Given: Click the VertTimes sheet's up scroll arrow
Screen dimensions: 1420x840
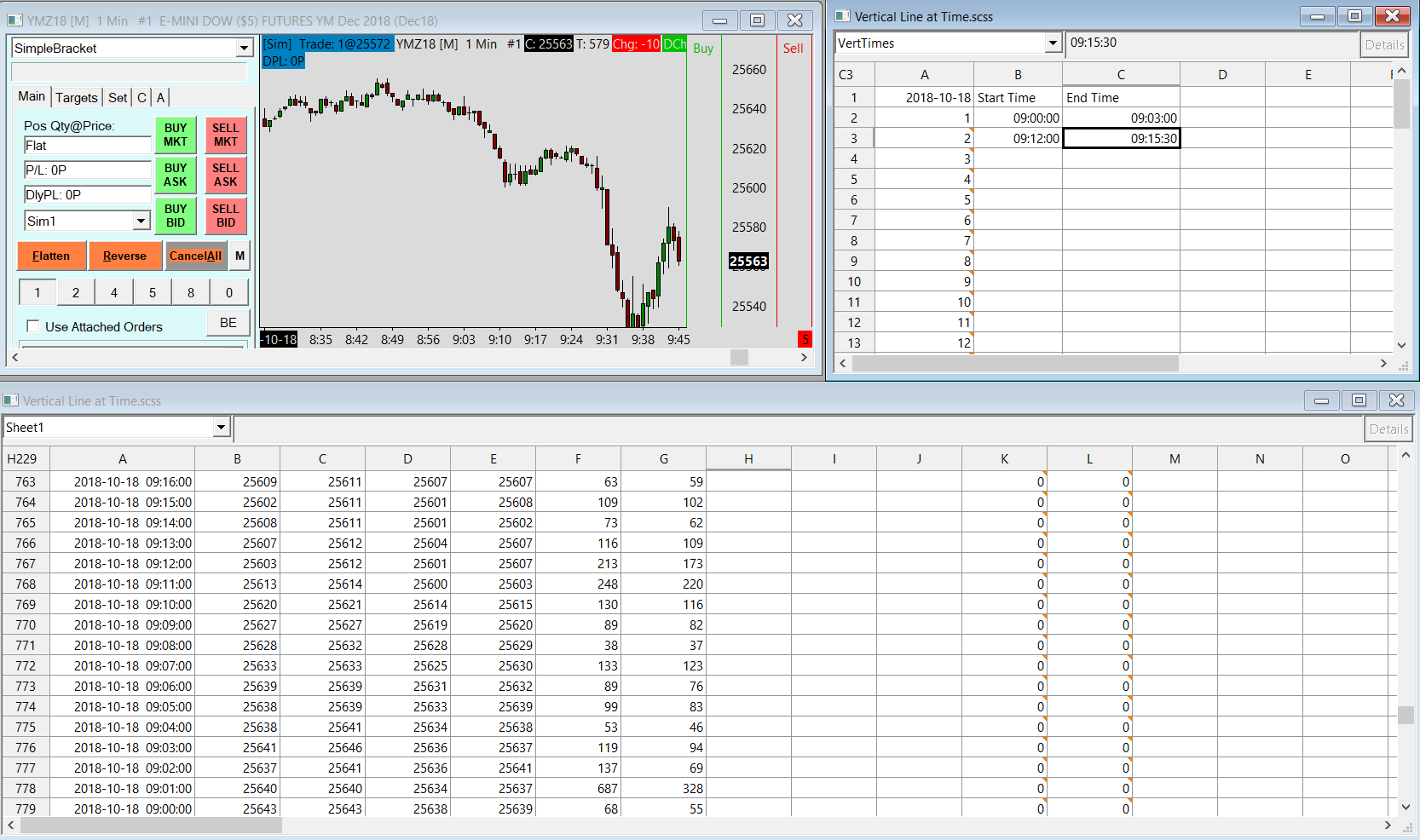Looking at the screenshot, I should (1402, 72).
